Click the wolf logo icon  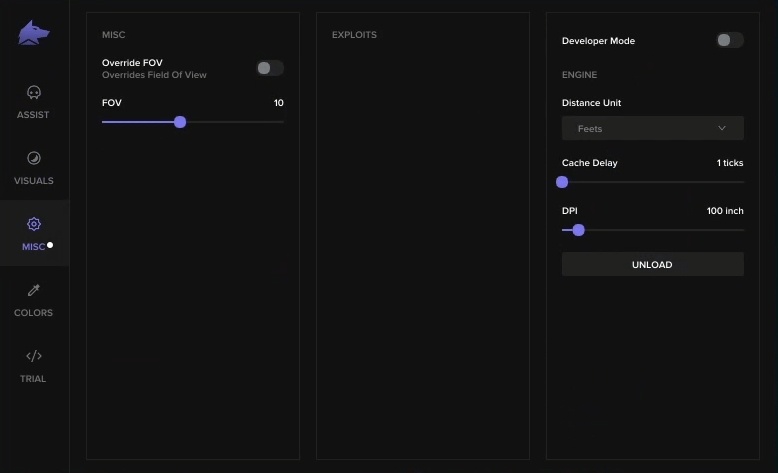(x=34, y=33)
